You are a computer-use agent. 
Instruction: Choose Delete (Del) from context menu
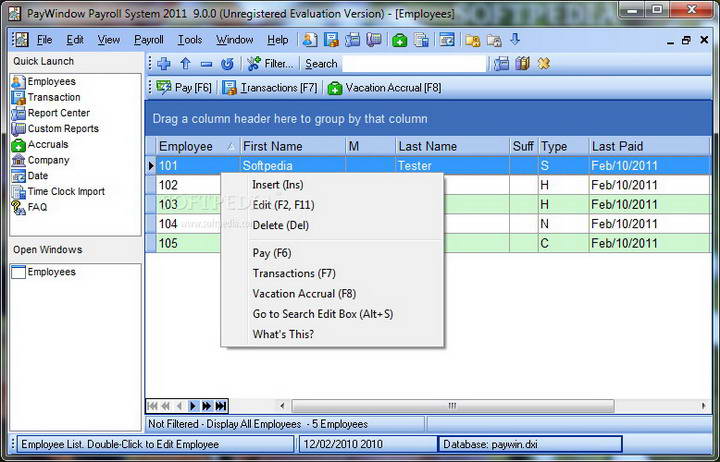point(332,225)
